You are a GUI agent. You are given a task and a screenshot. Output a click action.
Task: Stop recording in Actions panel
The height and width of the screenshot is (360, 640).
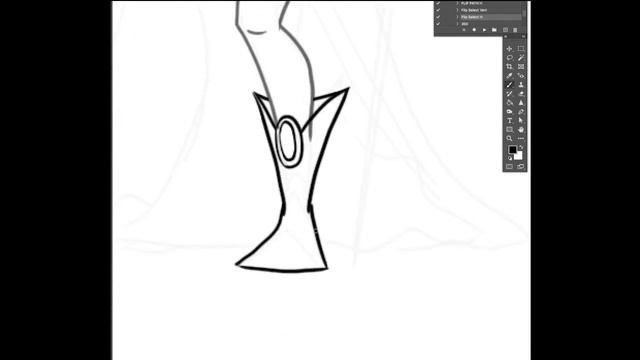click(x=464, y=30)
